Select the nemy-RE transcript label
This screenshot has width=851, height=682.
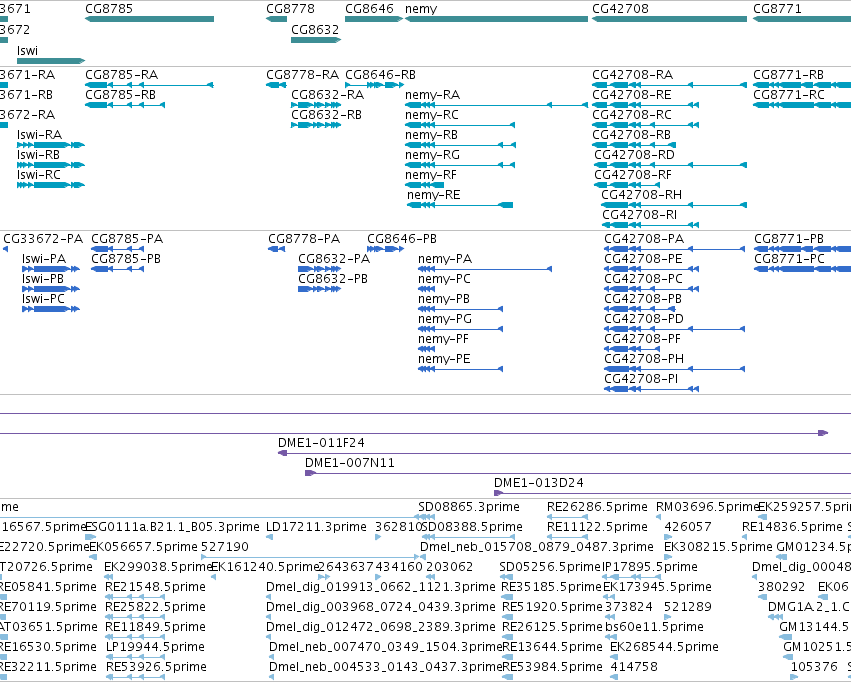coord(433,195)
